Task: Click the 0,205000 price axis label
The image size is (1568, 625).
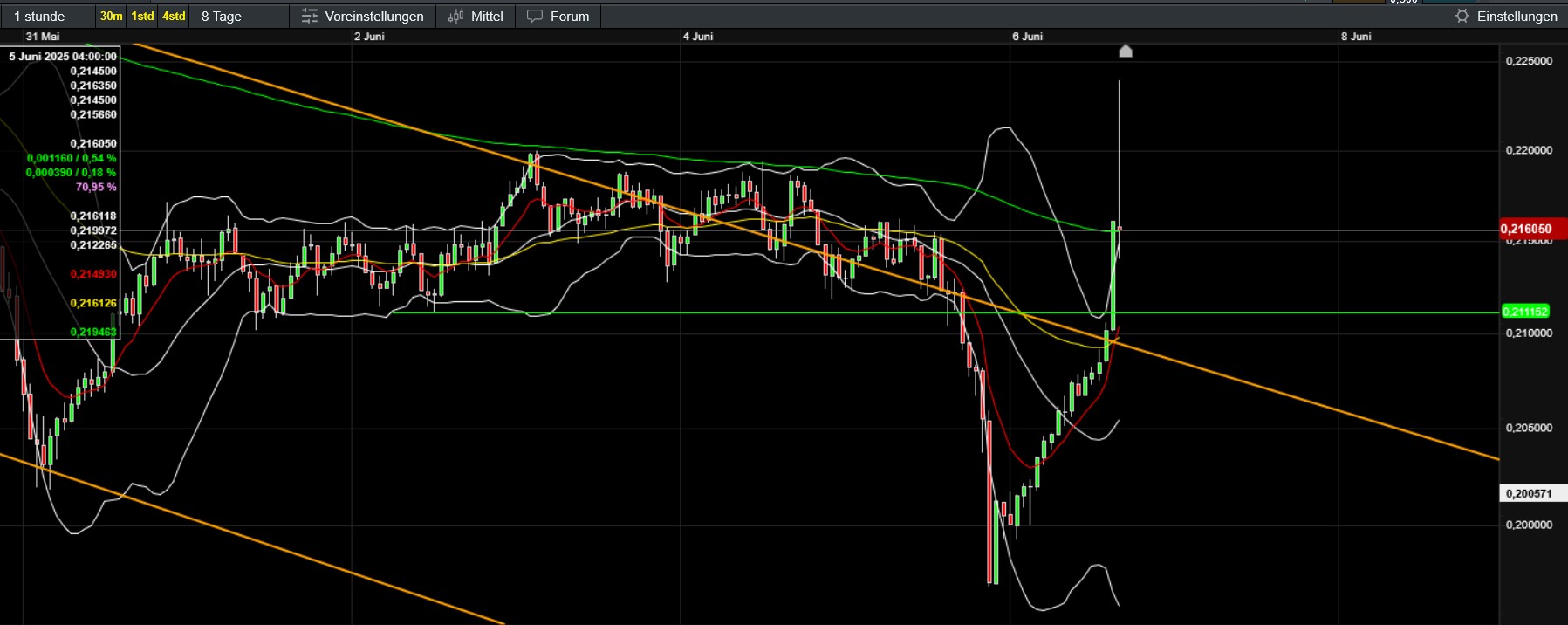Action: [1530, 428]
